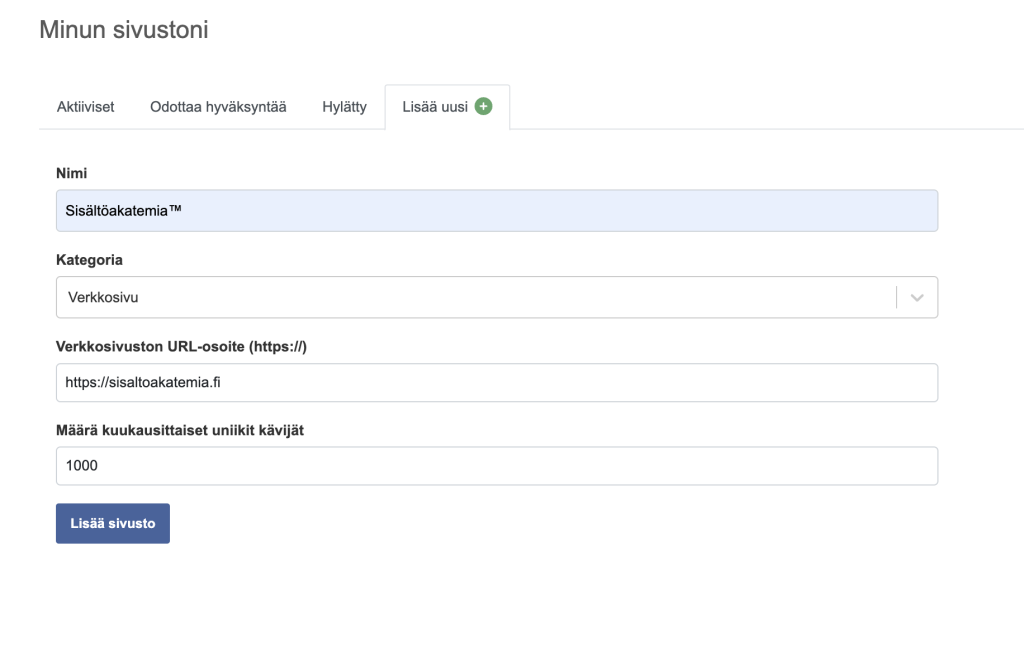Expand the Kategoria chevron arrow
Viewport: 1024px width, 647px height.
pos(918,298)
